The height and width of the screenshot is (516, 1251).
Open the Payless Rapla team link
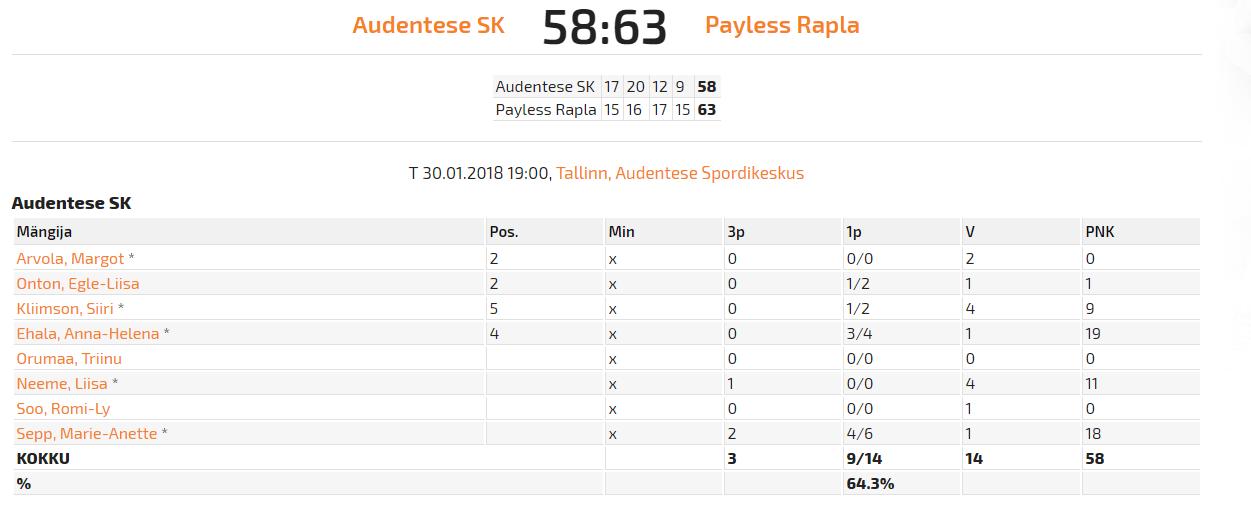pyautogui.click(x=782, y=26)
